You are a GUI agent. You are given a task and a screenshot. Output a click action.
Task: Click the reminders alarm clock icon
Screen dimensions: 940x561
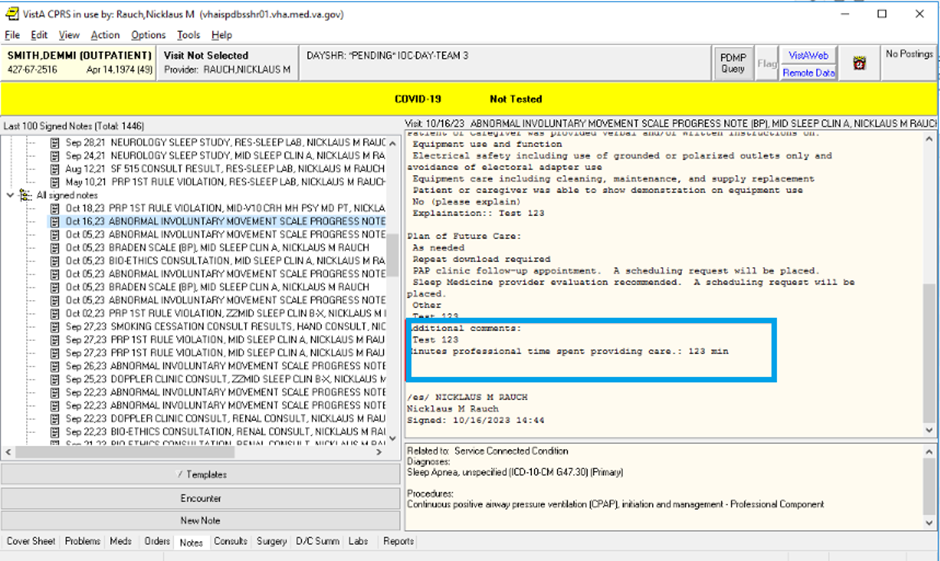tap(859, 63)
